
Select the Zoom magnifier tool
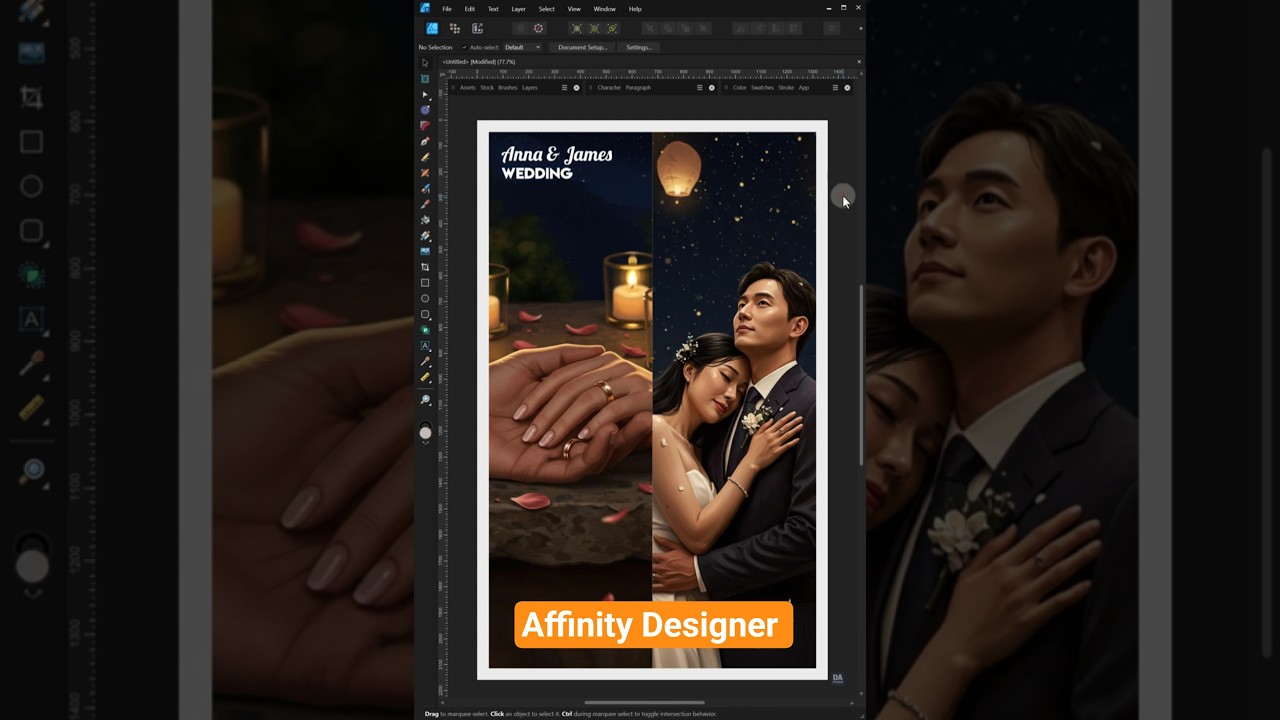pos(425,400)
